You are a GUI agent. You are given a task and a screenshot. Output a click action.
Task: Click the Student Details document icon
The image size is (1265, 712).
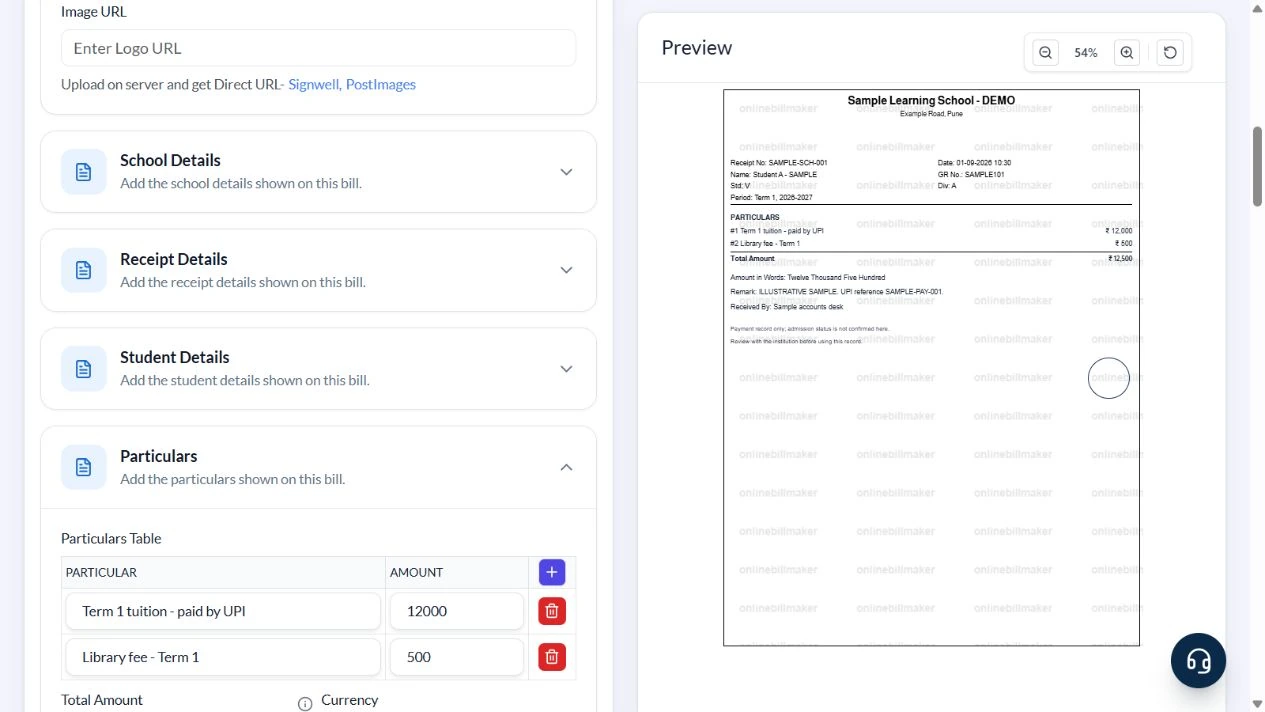84,369
